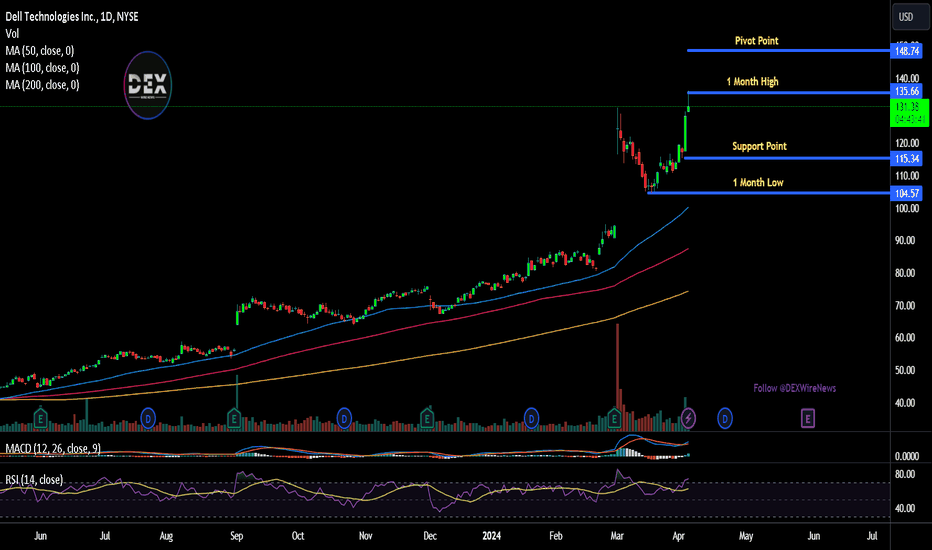The width and height of the screenshot is (932, 550).
Task: Select the Vol indicator label
Action: tap(12, 34)
